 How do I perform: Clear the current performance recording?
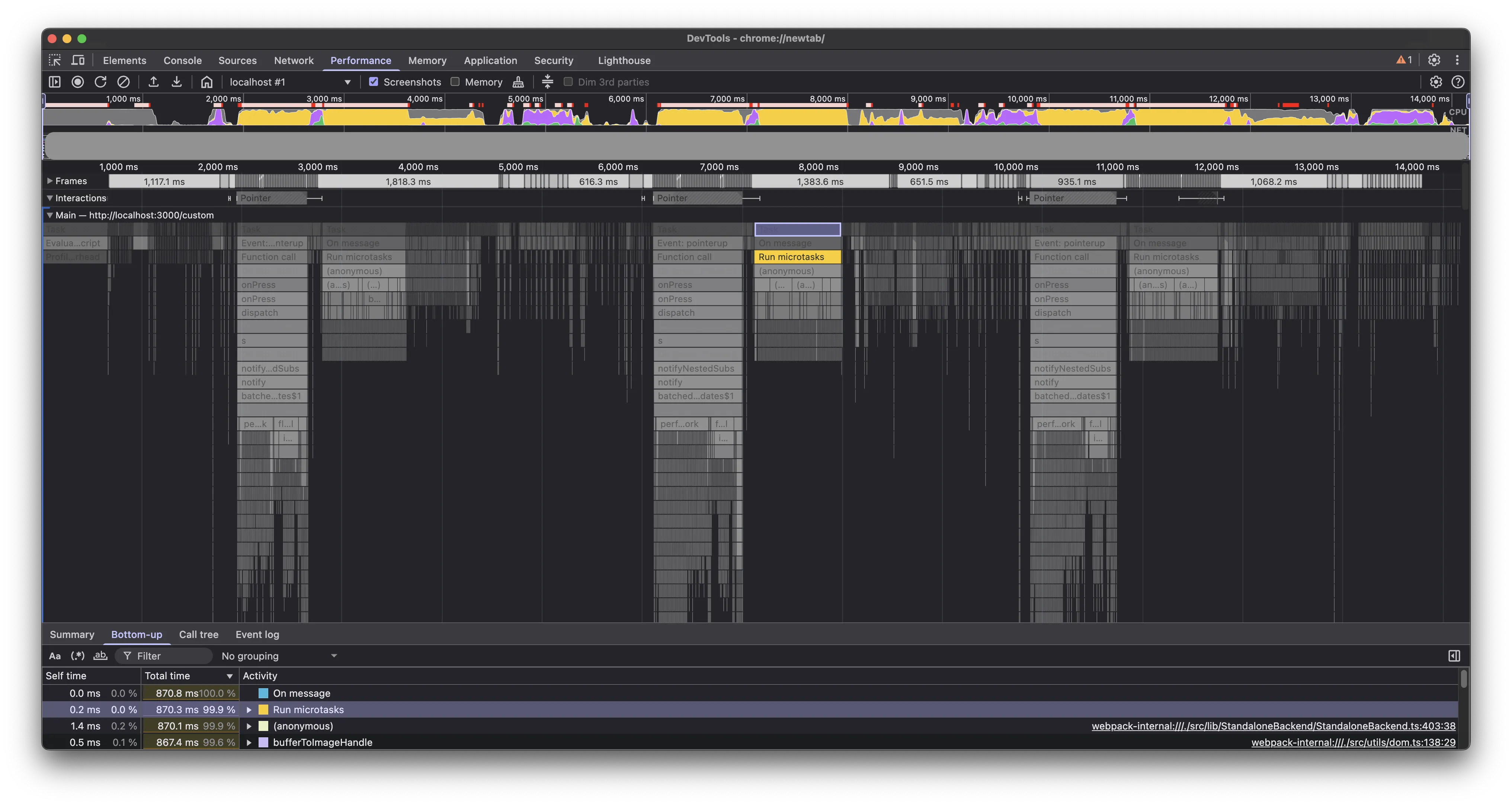[x=123, y=81]
